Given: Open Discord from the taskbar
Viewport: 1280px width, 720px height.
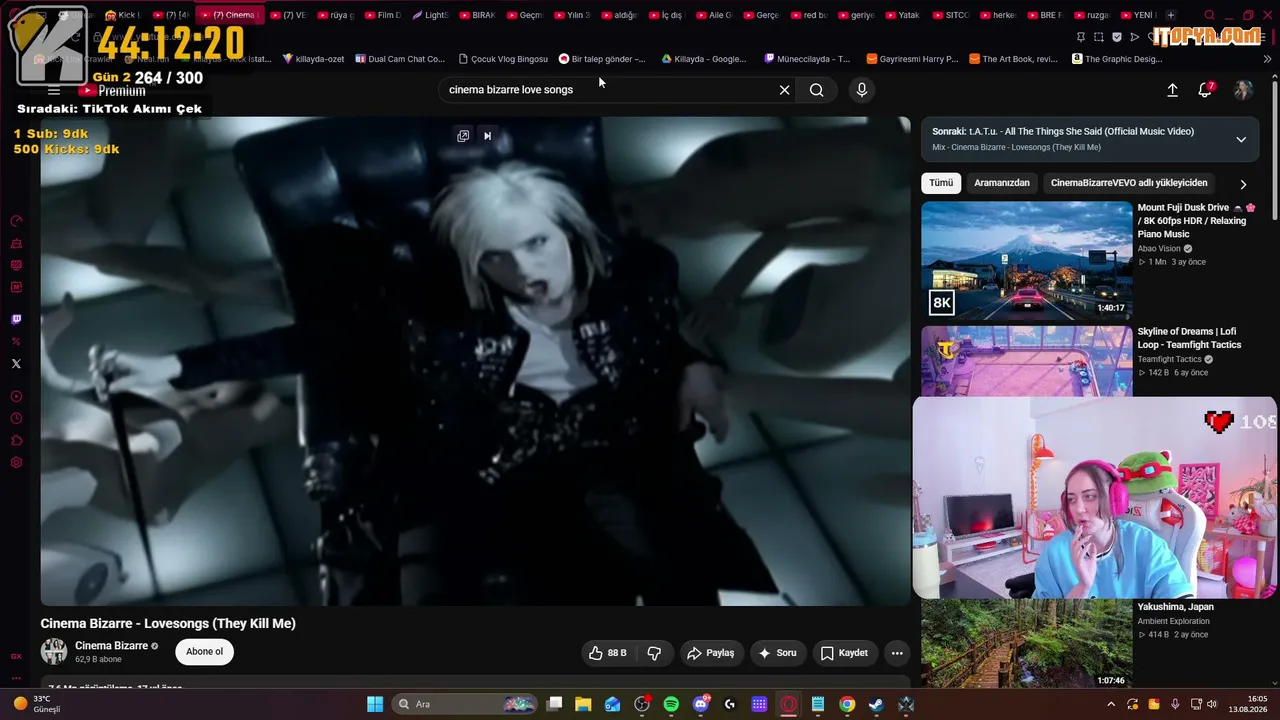Looking at the screenshot, I should point(701,704).
